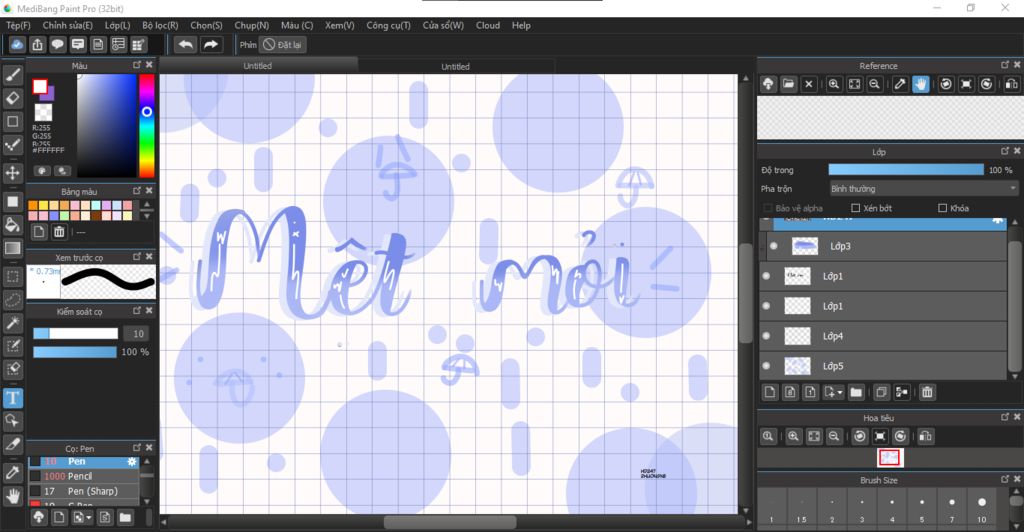Click the cloud save icon in top toolbar

click(17, 44)
